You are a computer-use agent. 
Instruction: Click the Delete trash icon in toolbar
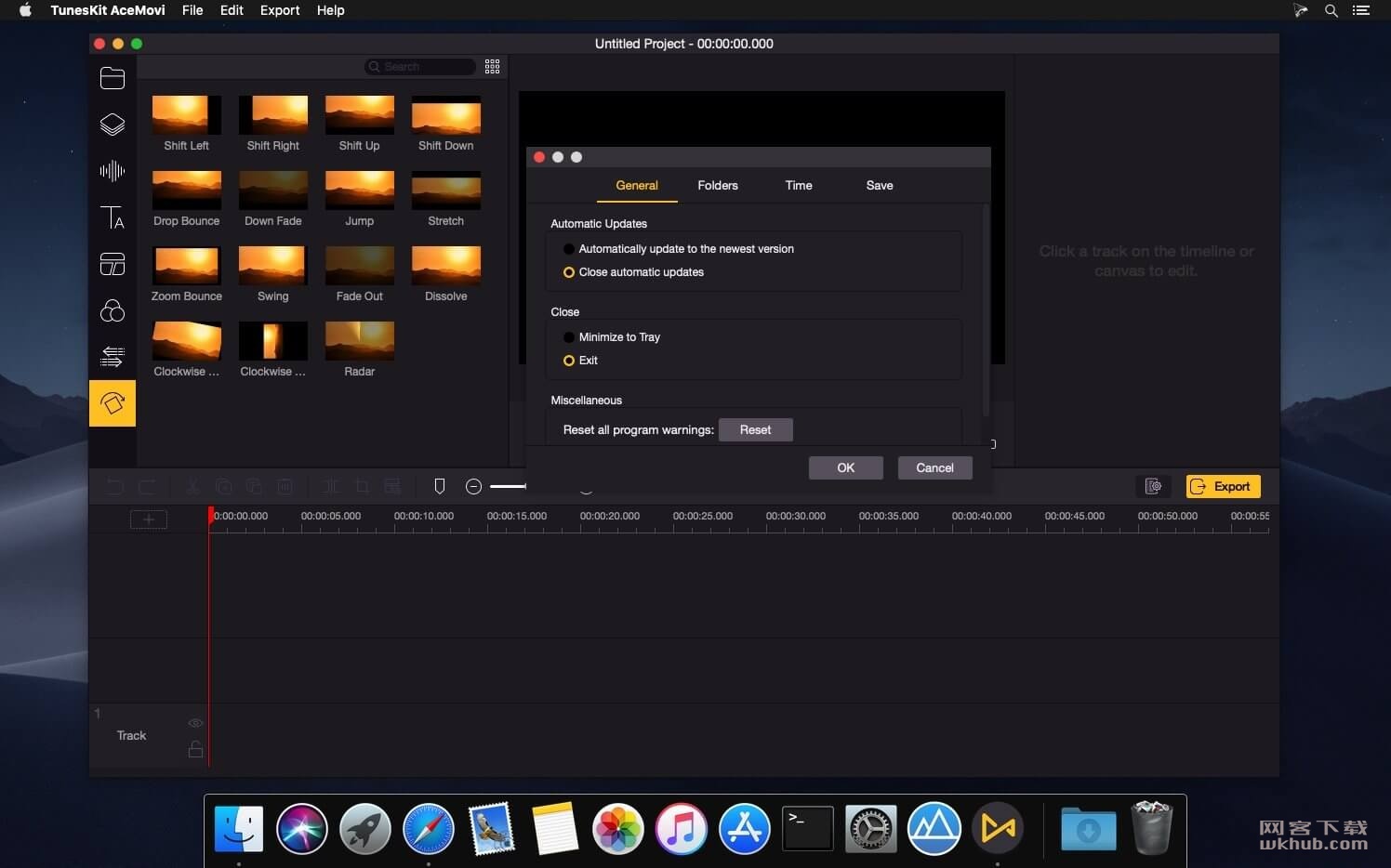pyautogui.click(x=285, y=486)
